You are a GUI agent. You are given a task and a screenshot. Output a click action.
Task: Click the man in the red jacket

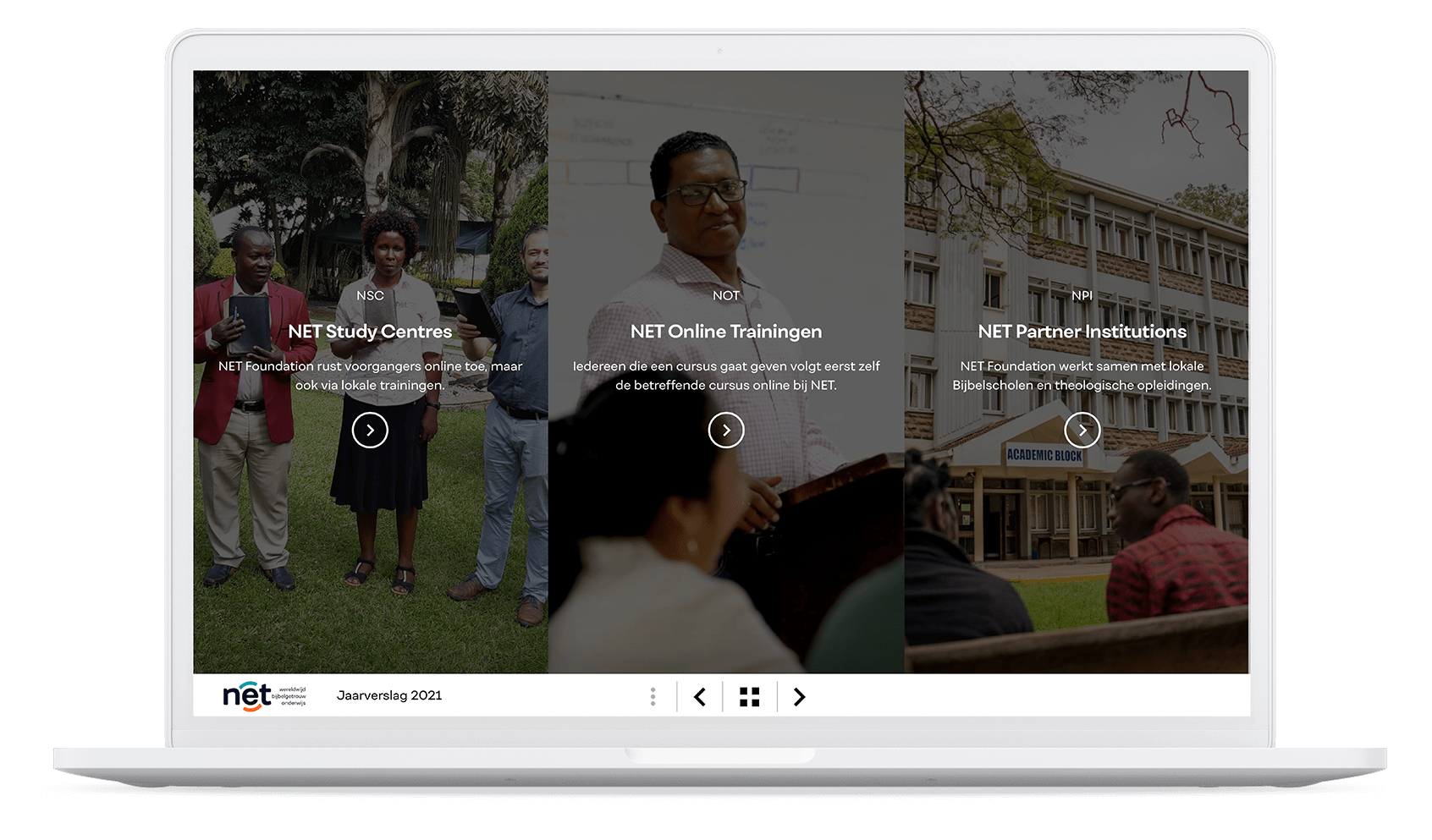[245, 406]
